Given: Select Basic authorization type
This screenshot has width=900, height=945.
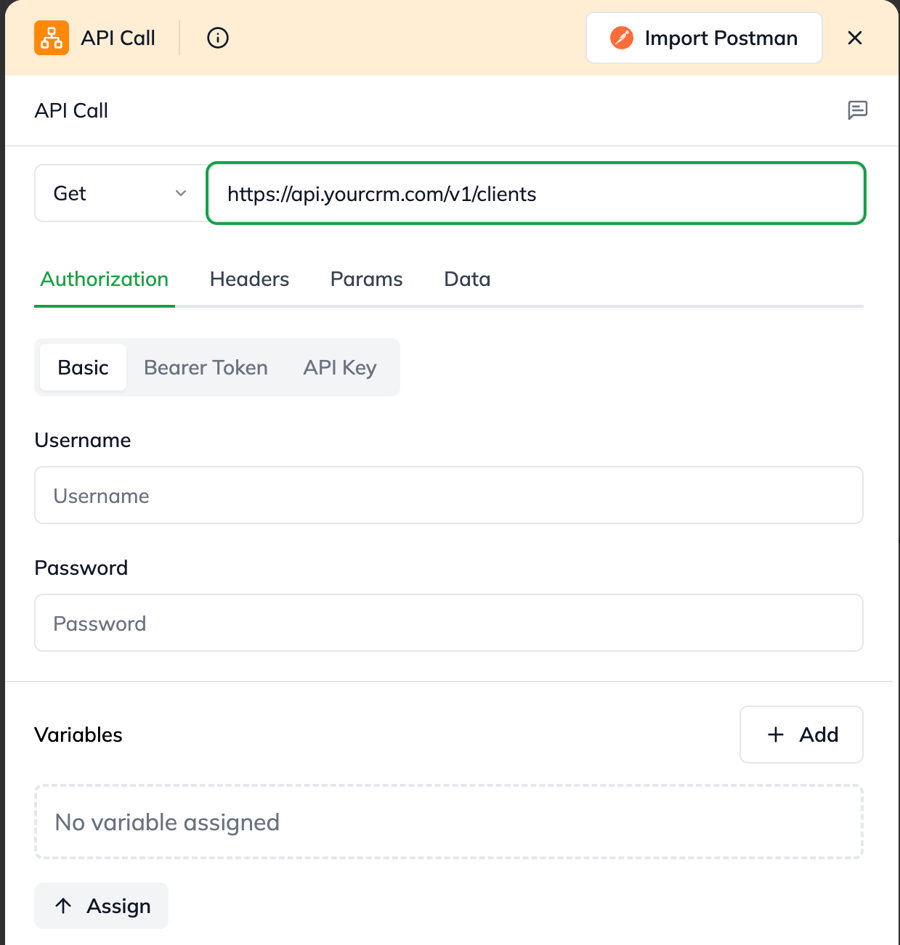Looking at the screenshot, I should pos(83,367).
